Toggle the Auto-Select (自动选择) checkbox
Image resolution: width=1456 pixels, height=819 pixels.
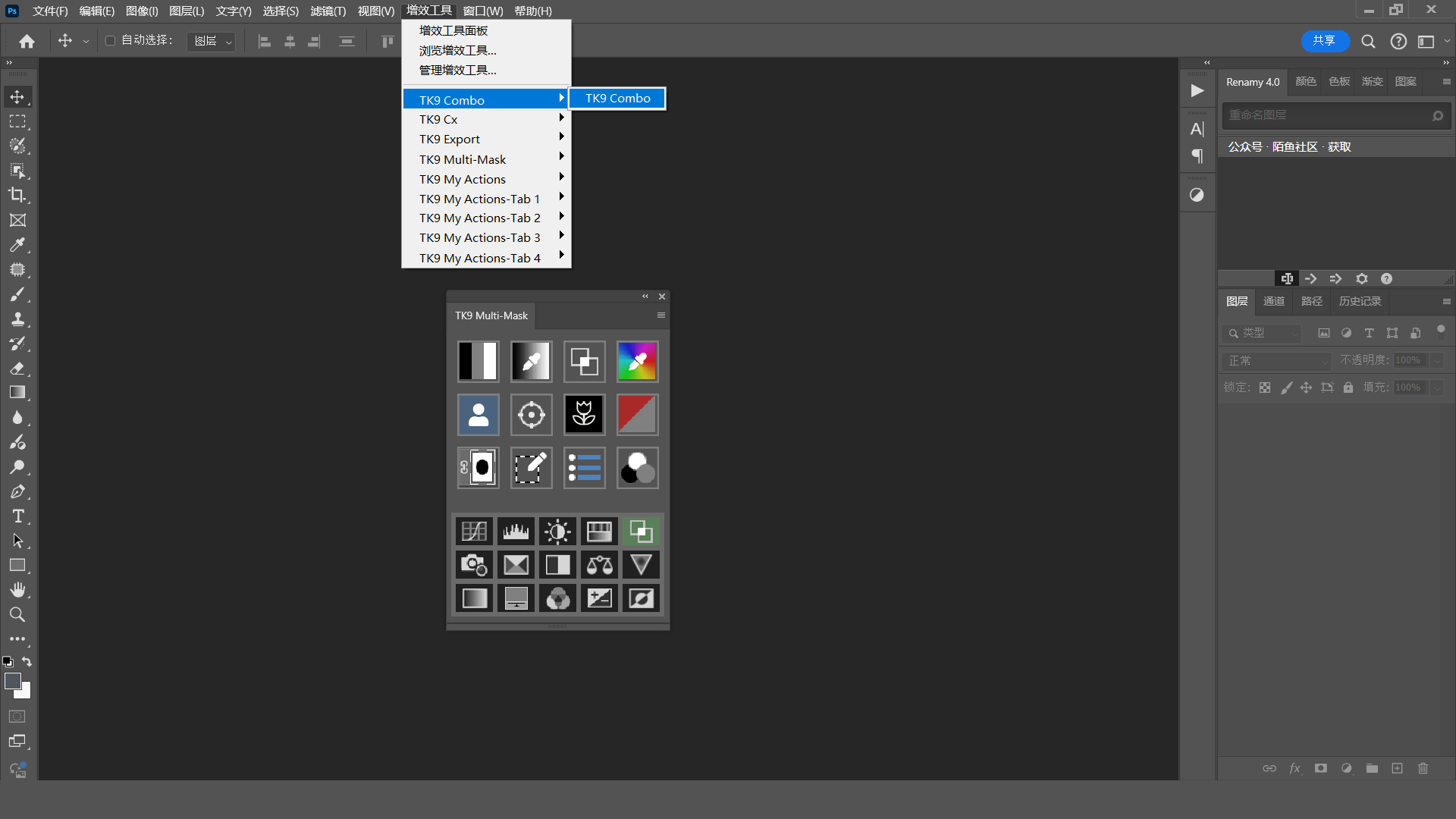(x=110, y=41)
